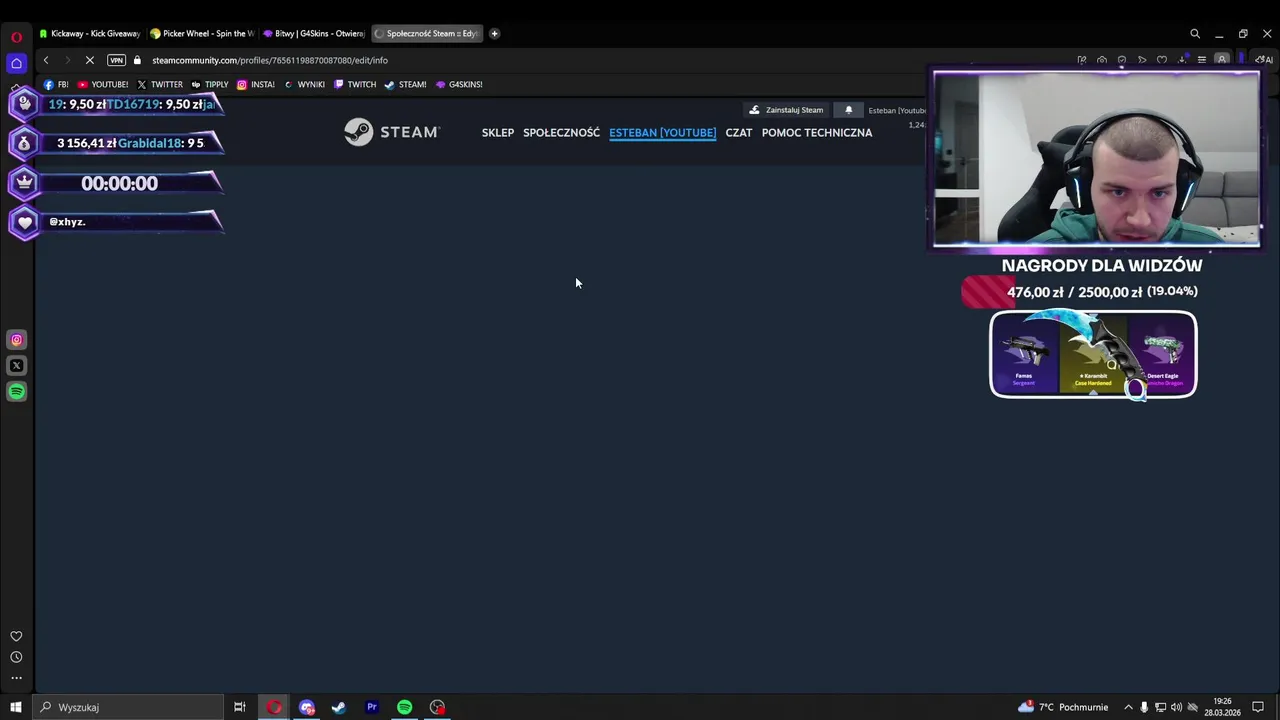Open Windows notification center icon
The width and height of the screenshot is (1280, 720).
[1258, 707]
